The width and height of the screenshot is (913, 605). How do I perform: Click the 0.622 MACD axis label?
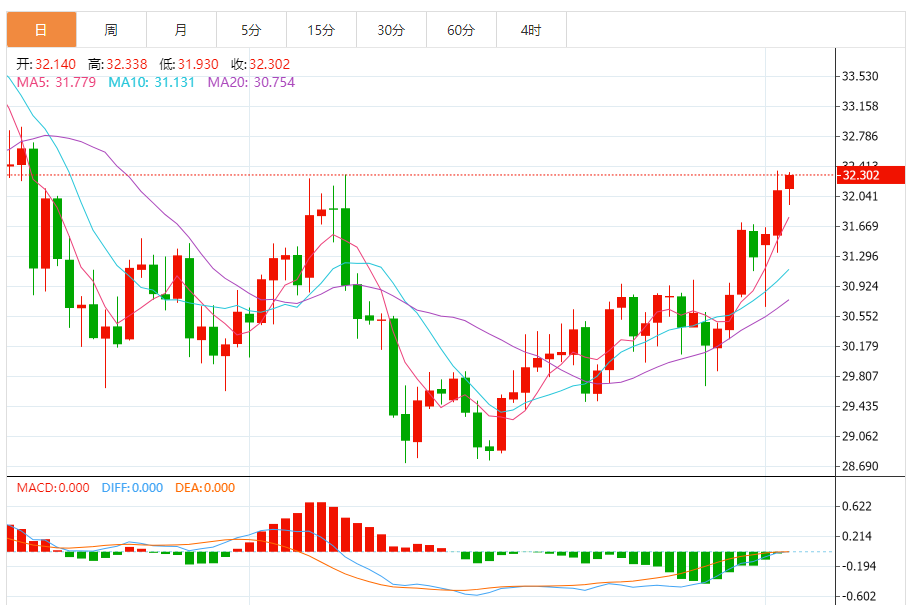coord(857,507)
